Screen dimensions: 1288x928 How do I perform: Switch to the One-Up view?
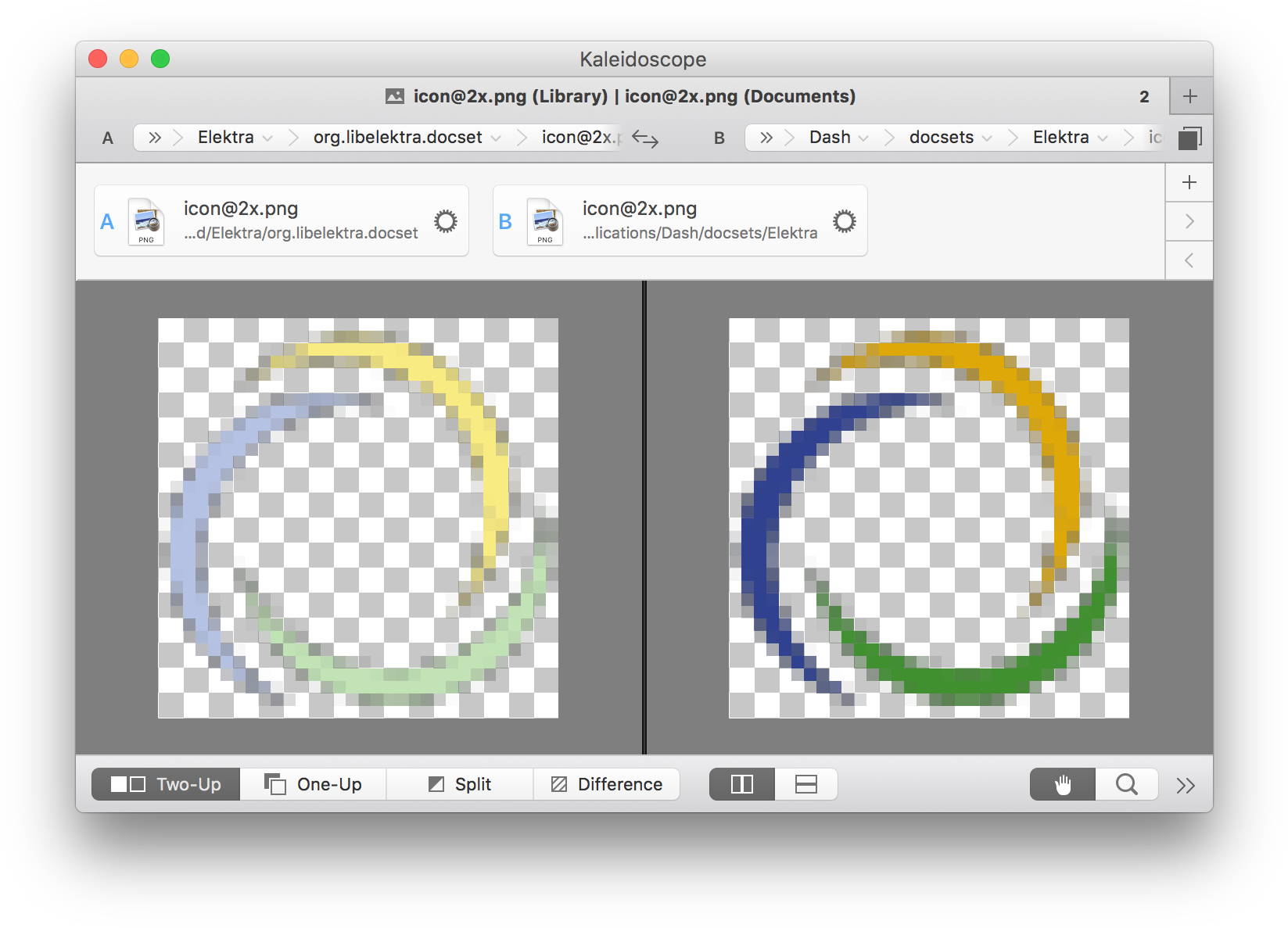[313, 784]
